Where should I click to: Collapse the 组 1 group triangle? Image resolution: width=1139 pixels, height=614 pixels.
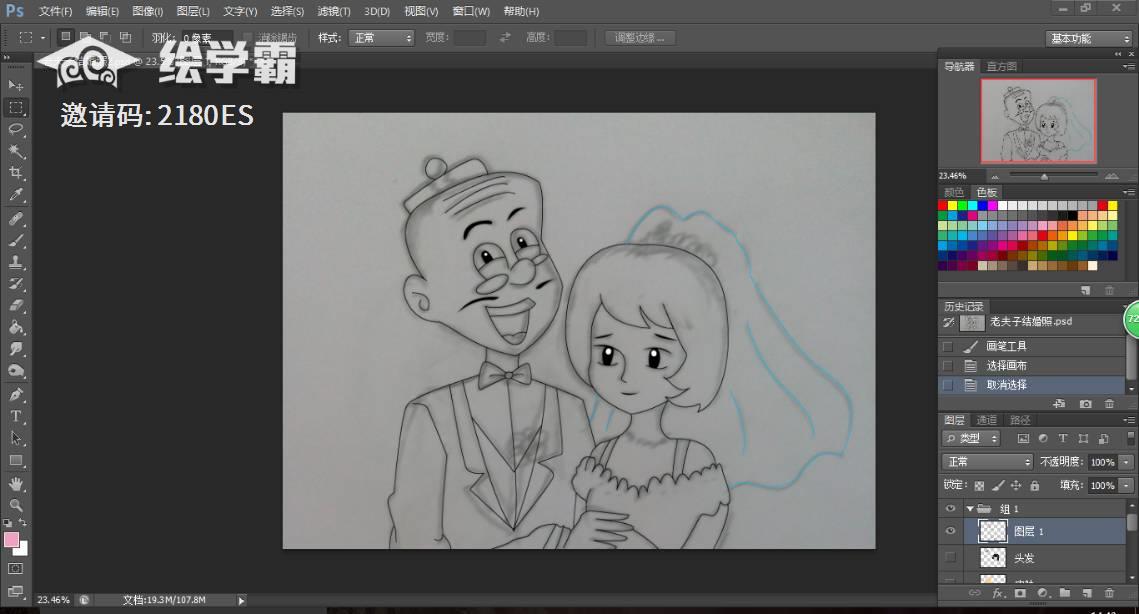tap(970, 509)
